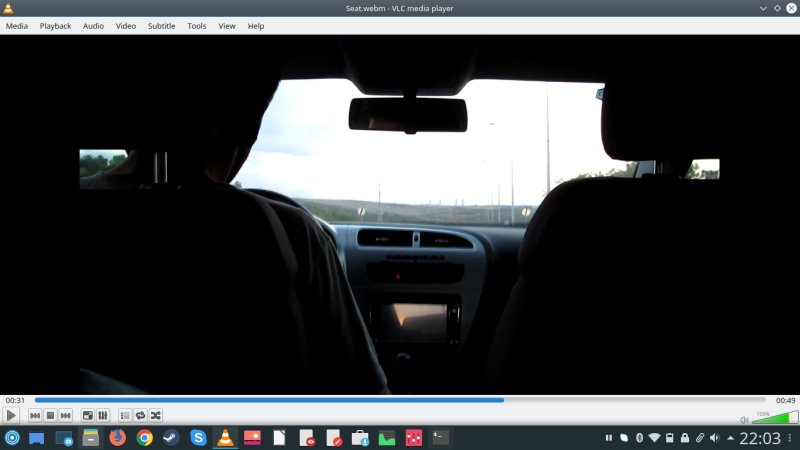Enable shuffle random playback
The height and width of the screenshot is (450, 800).
156,415
